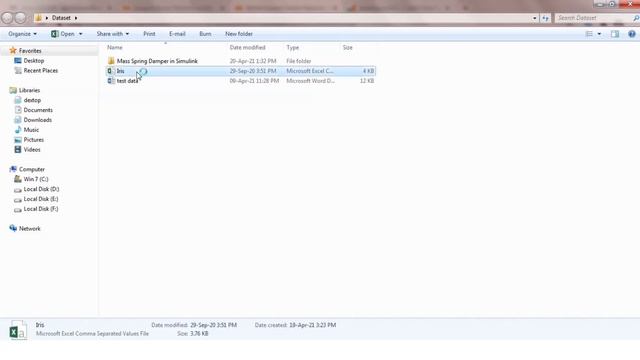Click the Change your view icon
The width and height of the screenshot is (640, 360).
click(589, 34)
